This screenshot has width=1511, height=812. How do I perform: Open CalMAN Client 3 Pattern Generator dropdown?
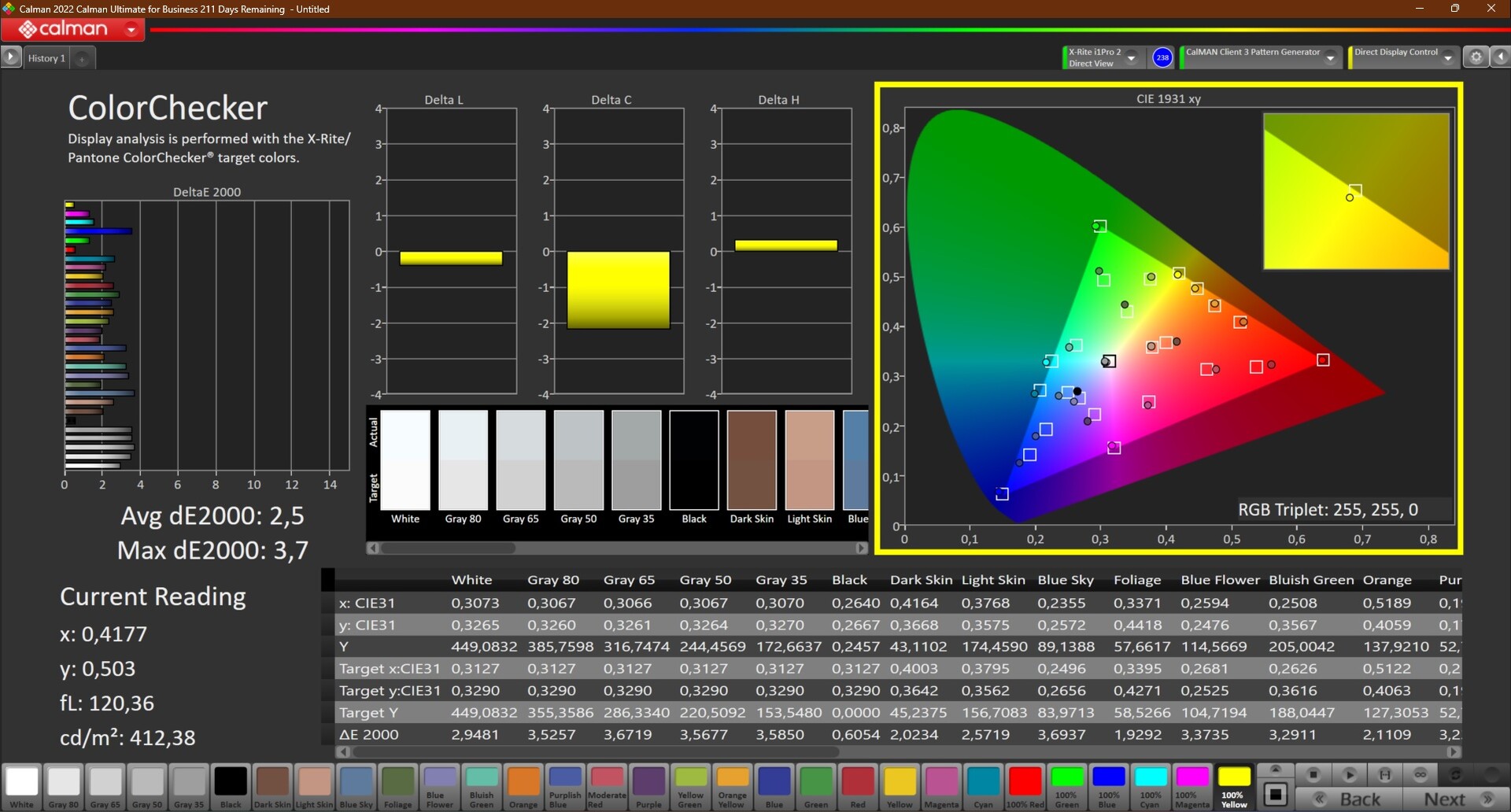click(x=1330, y=57)
